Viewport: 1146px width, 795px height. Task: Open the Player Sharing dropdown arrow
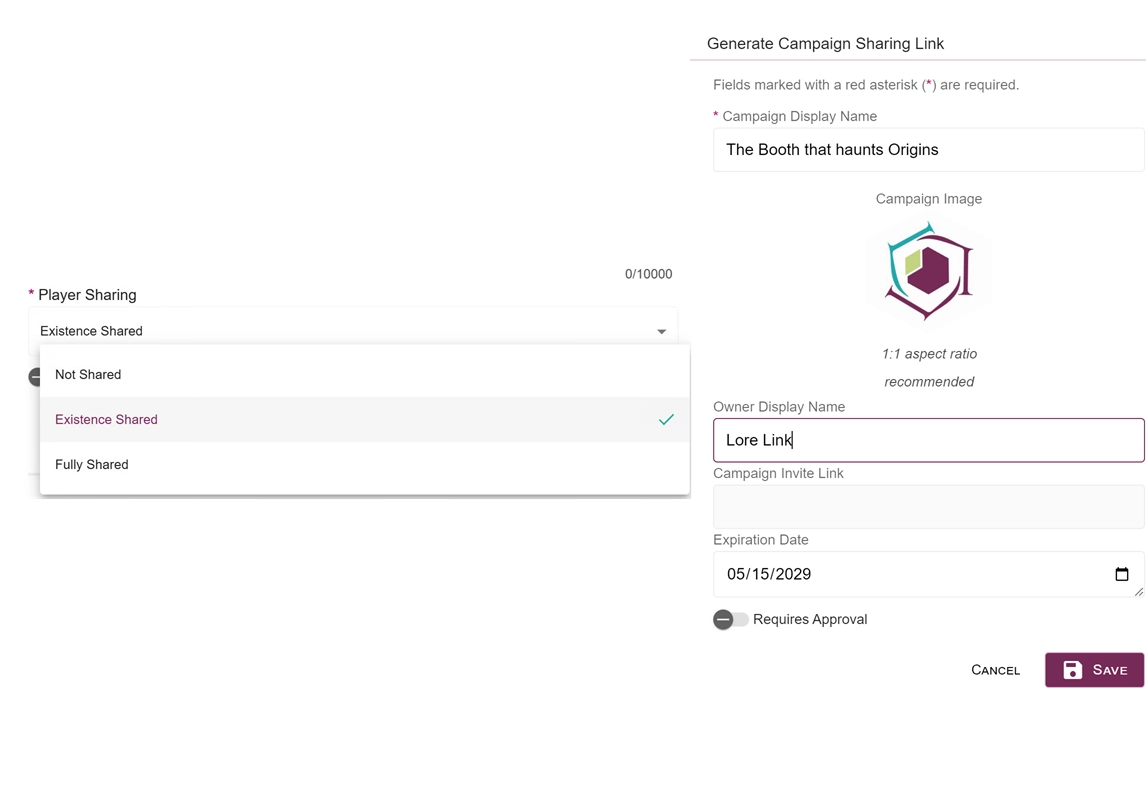pos(661,332)
